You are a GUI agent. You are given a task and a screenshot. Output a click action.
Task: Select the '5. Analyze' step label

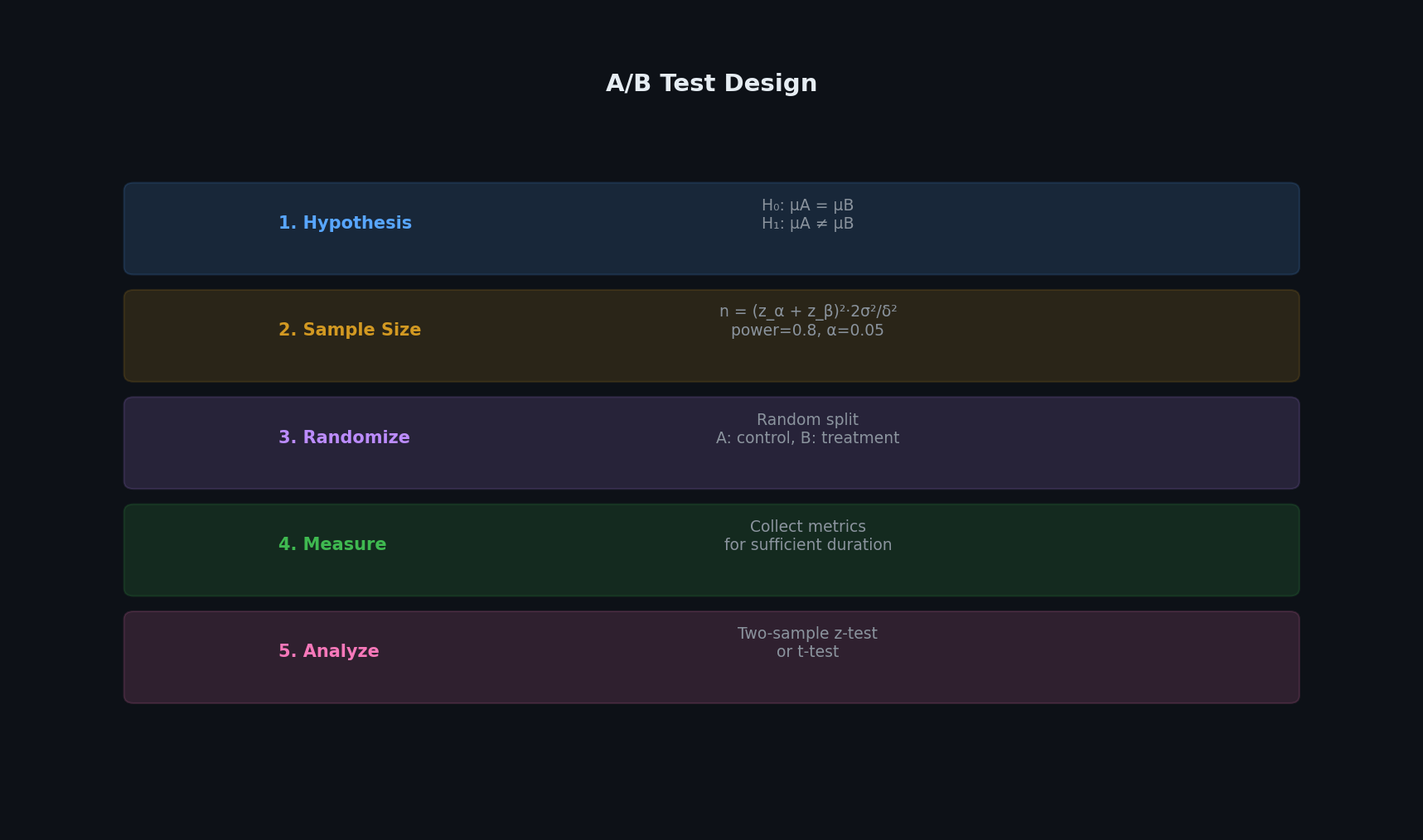pos(329,652)
